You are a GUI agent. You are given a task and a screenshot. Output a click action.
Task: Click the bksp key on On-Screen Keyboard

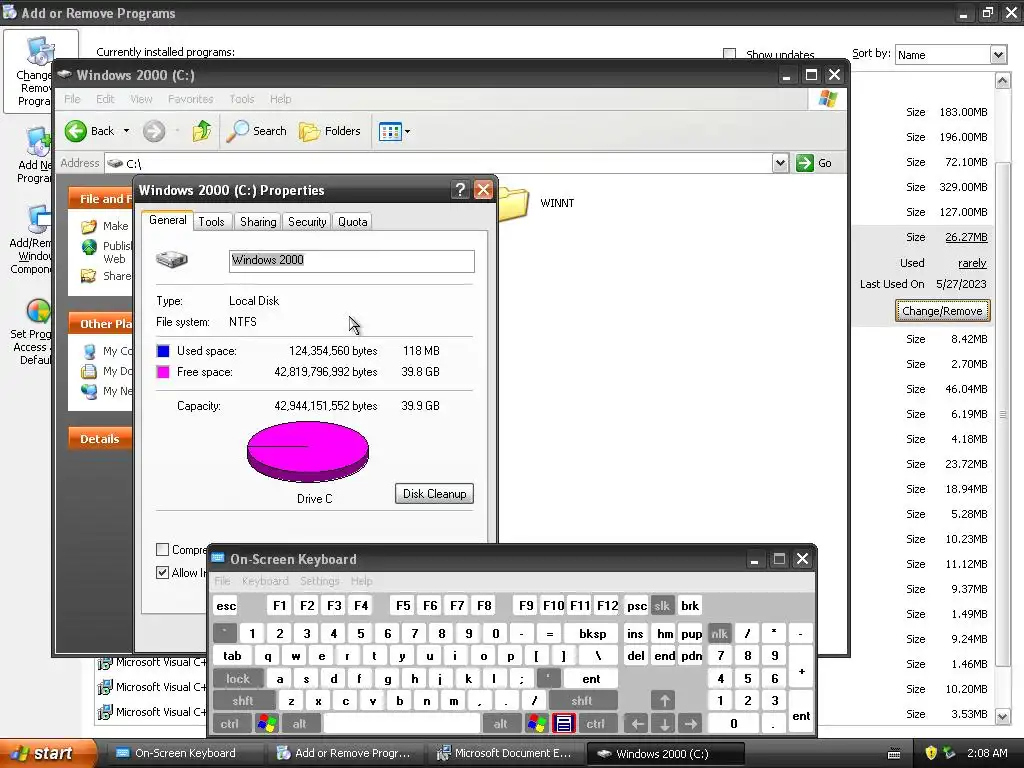coord(592,633)
